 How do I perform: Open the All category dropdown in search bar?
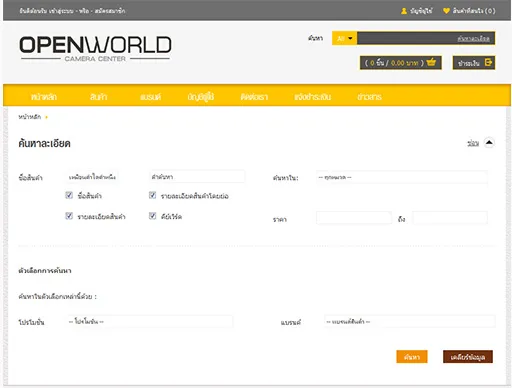point(344,38)
